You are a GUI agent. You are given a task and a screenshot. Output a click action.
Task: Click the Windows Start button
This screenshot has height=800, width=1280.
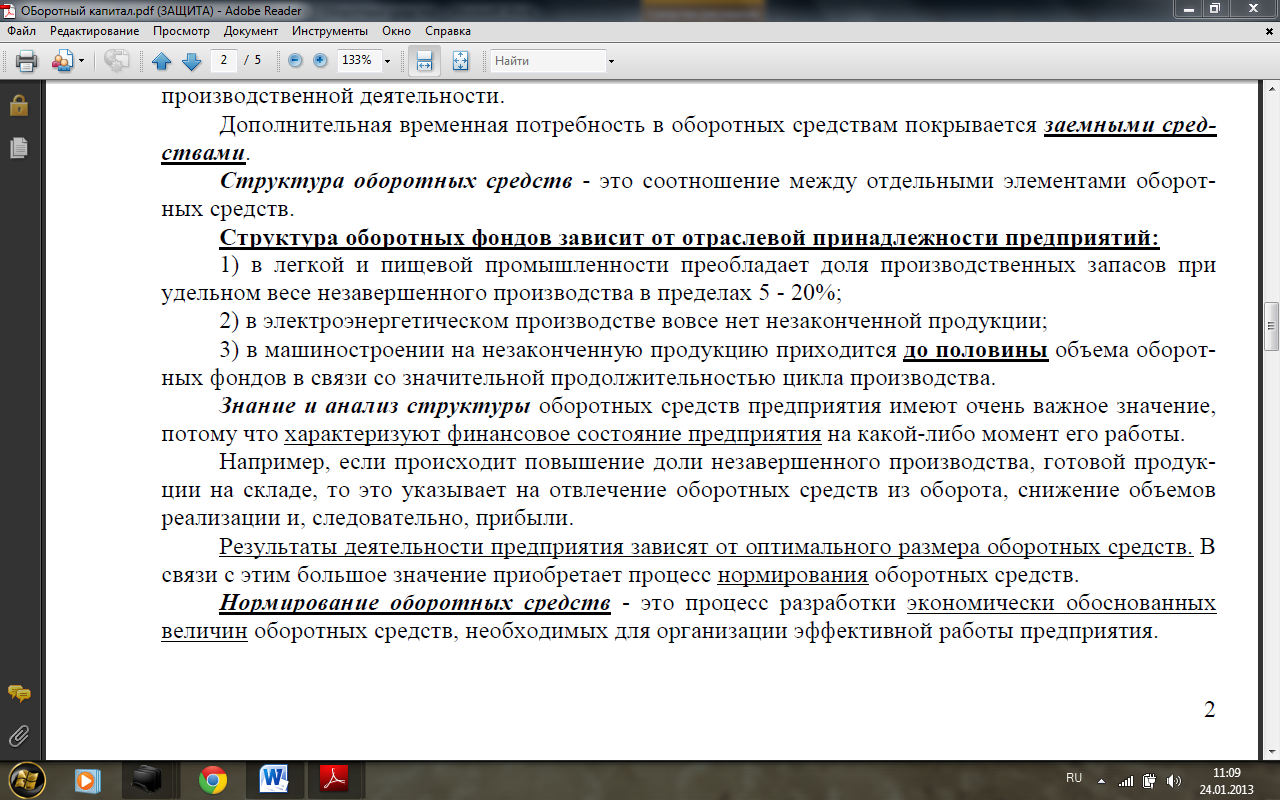27,779
